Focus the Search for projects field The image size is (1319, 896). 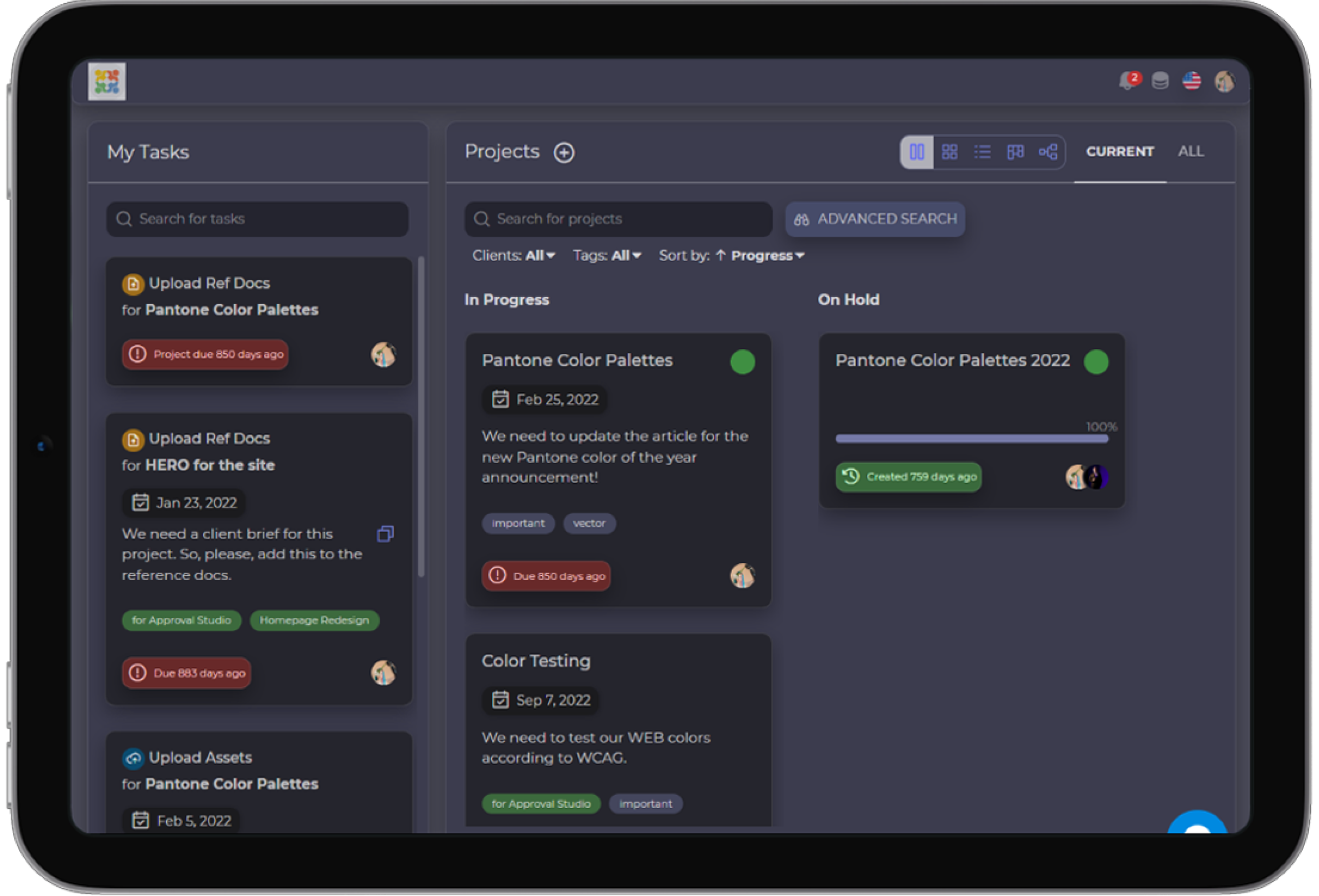click(618, 219)
